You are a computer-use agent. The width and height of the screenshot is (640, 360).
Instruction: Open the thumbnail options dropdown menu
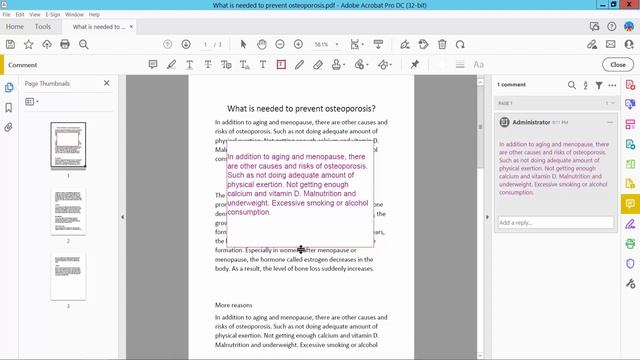click(x=32, y=101)
